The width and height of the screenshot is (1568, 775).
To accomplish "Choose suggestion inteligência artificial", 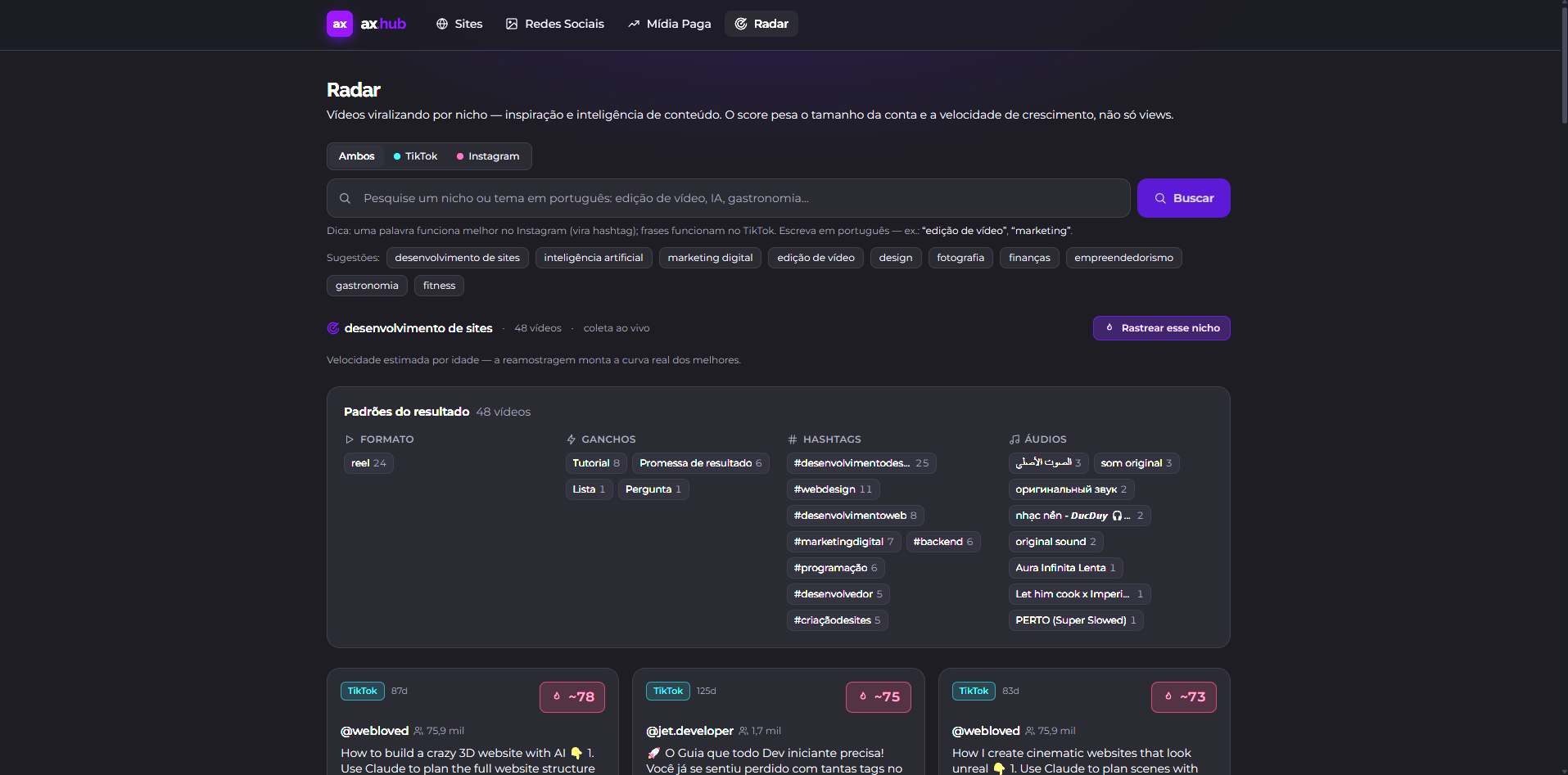I will tap(594, 258).
